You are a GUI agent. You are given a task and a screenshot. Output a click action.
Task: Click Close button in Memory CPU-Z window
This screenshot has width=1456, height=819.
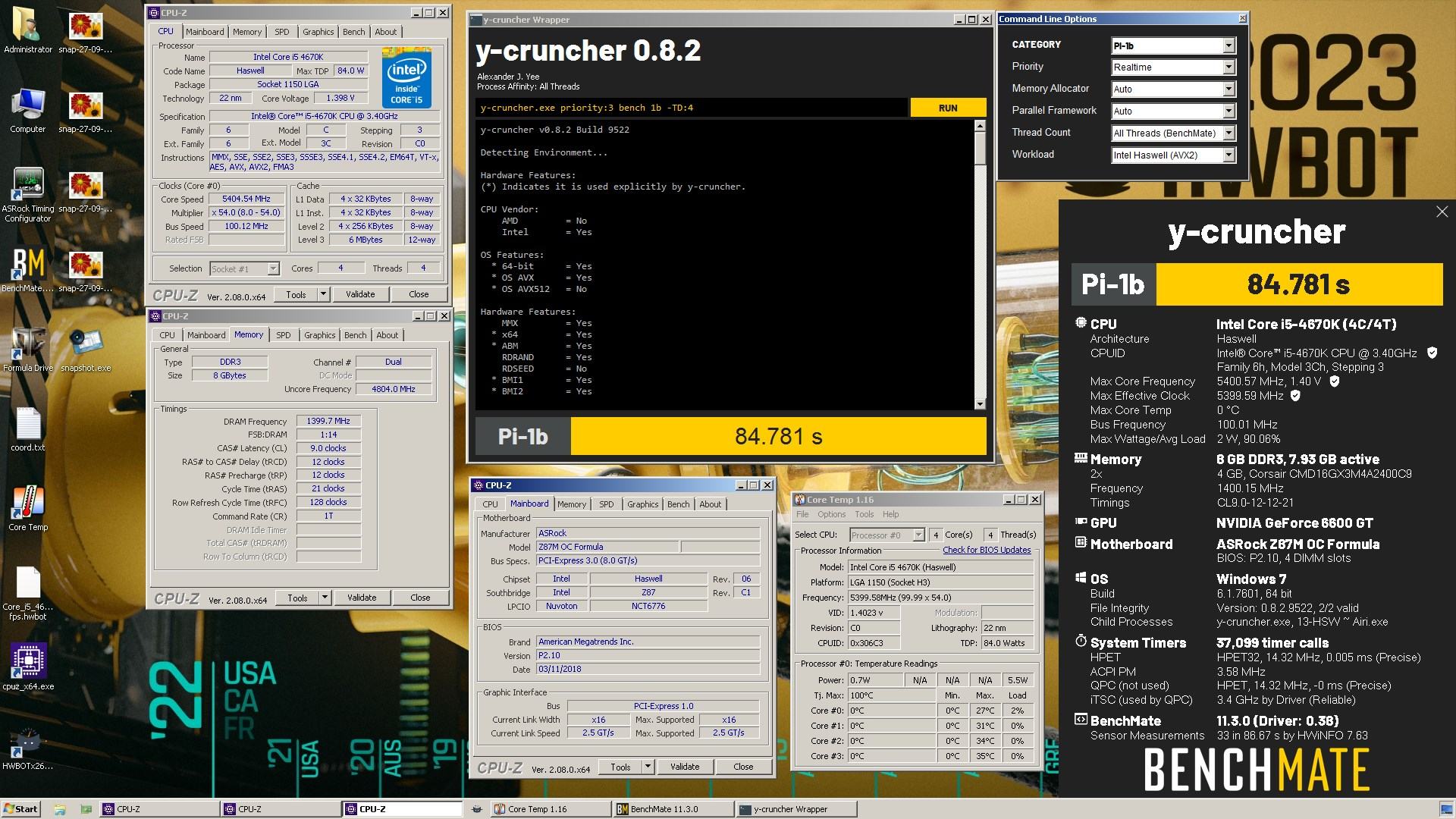coord(420,598)
